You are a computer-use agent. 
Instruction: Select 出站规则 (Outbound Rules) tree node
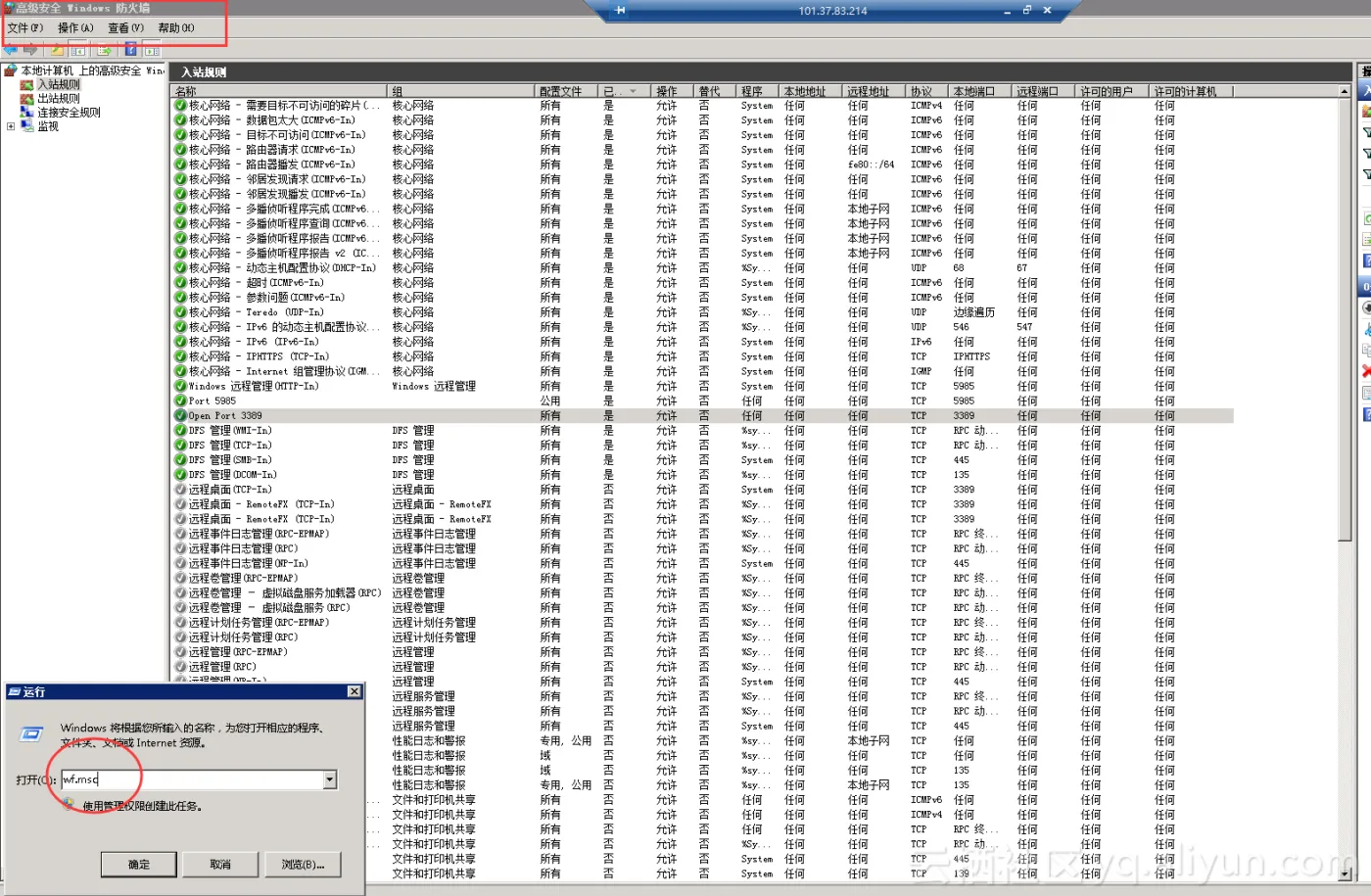coord(58,99)
